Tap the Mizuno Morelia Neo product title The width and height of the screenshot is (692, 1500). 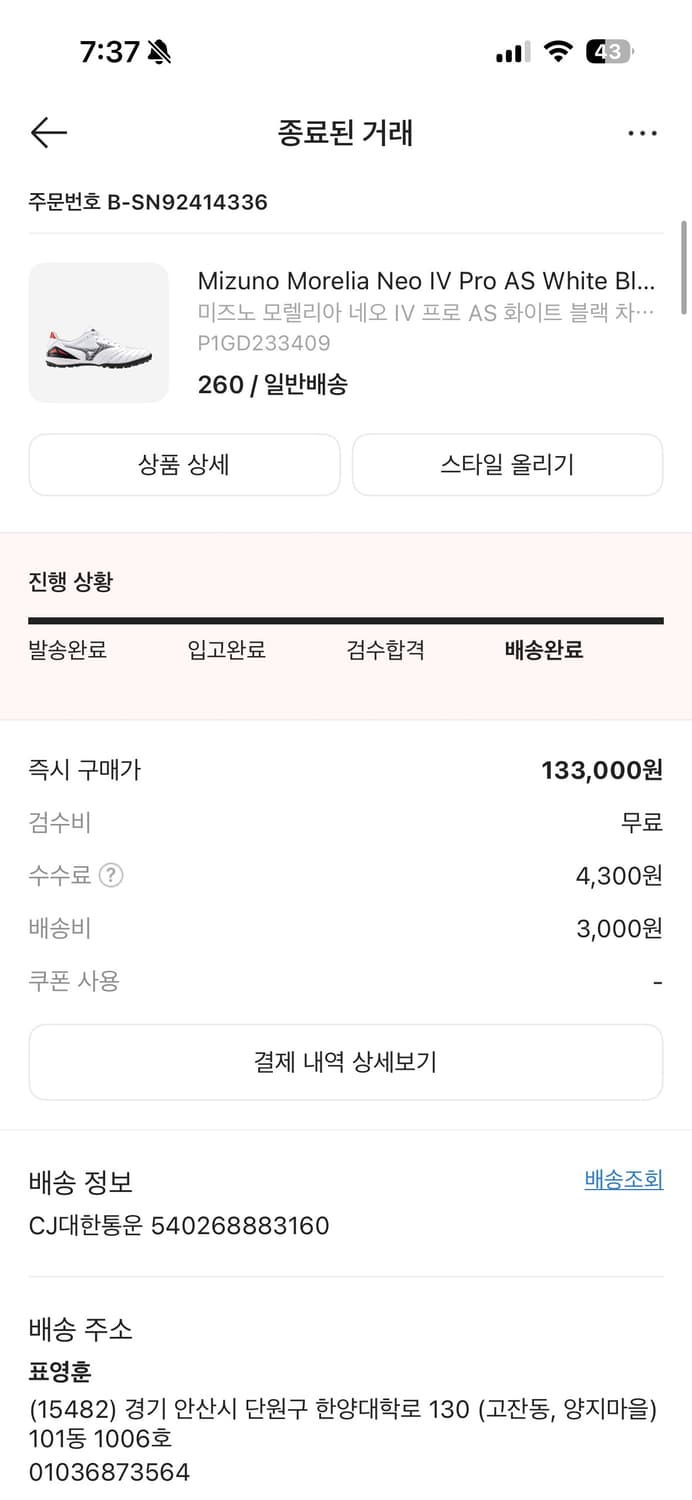[x=426, y=280]
